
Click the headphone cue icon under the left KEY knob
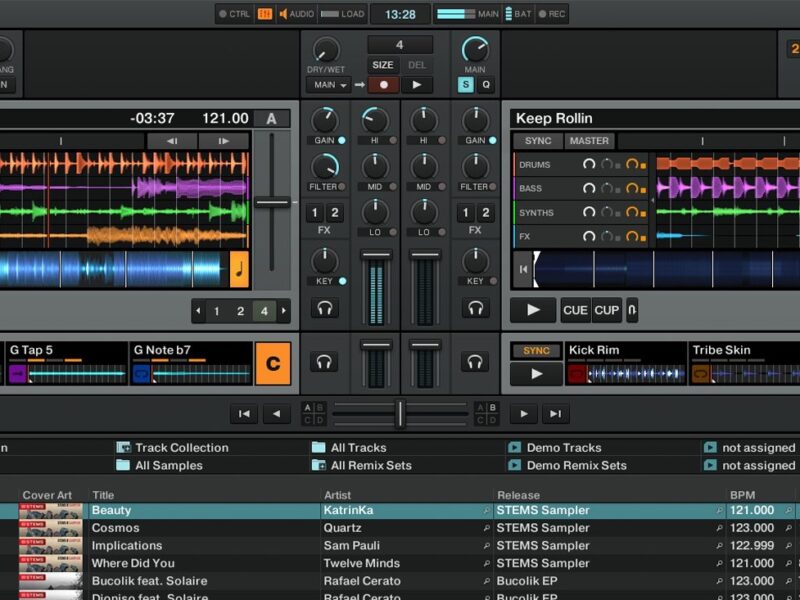(324, 308)
